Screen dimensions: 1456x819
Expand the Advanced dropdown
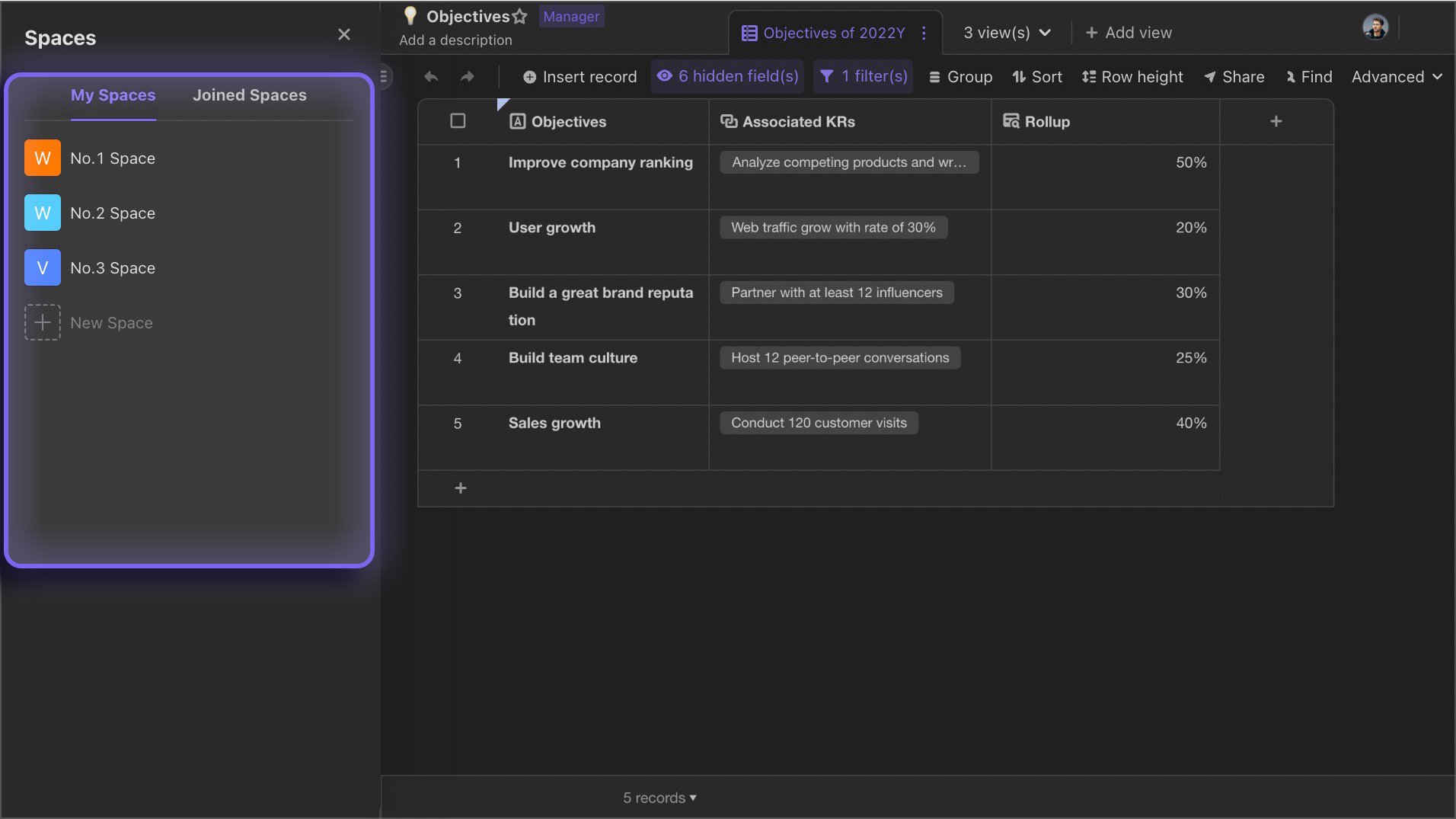click(1397, 77)
